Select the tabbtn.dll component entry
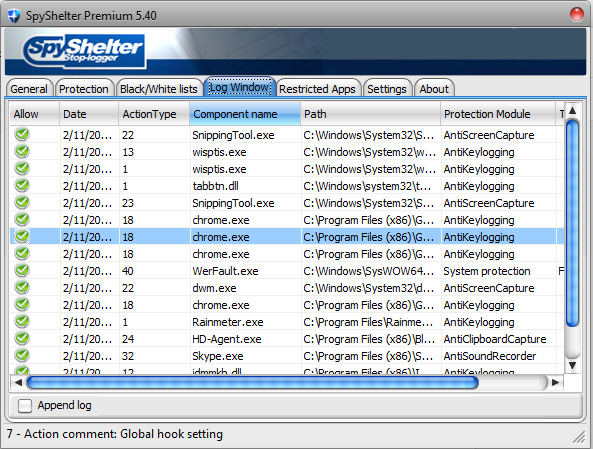593x449 pixels. (x=216, y=186)
